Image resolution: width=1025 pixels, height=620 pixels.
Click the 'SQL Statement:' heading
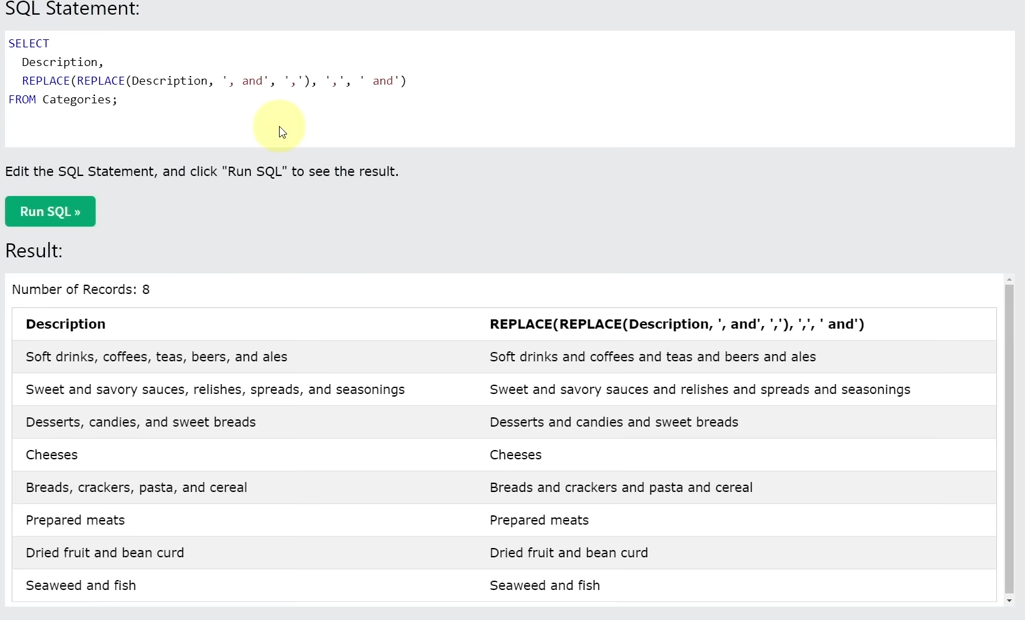click(72, 9)
